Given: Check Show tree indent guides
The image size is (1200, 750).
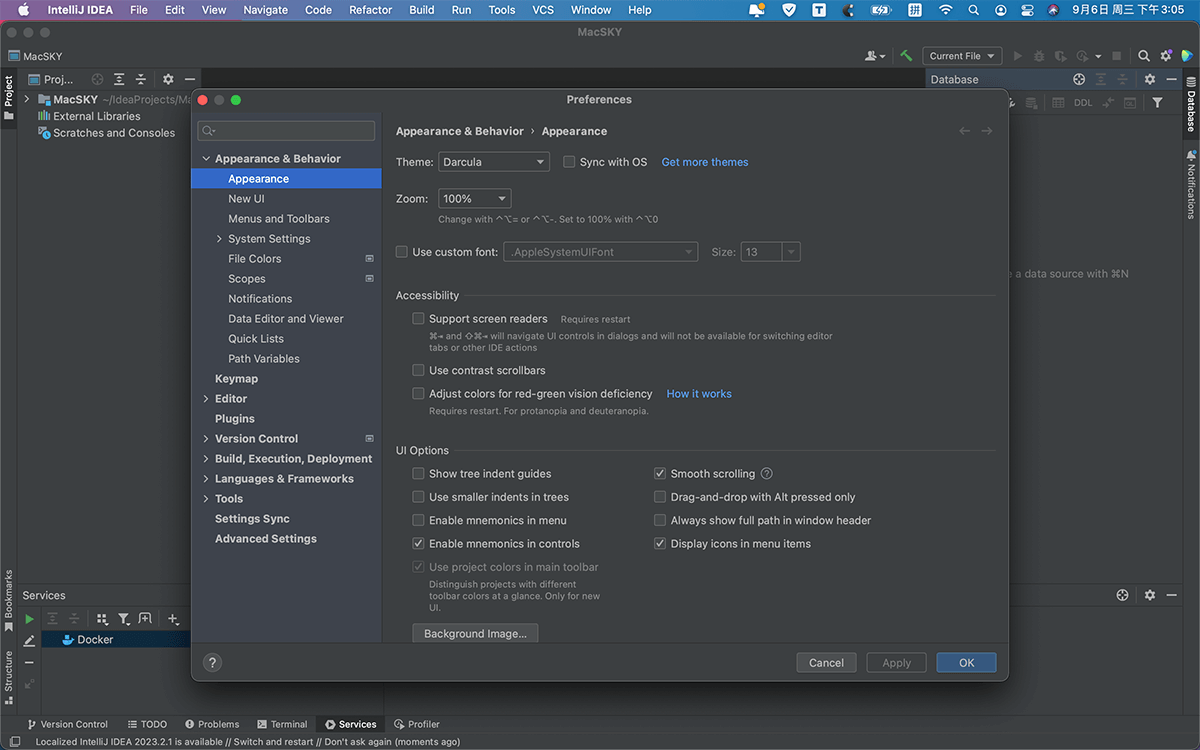Looking at the screenshot, I should click(419, 474).
